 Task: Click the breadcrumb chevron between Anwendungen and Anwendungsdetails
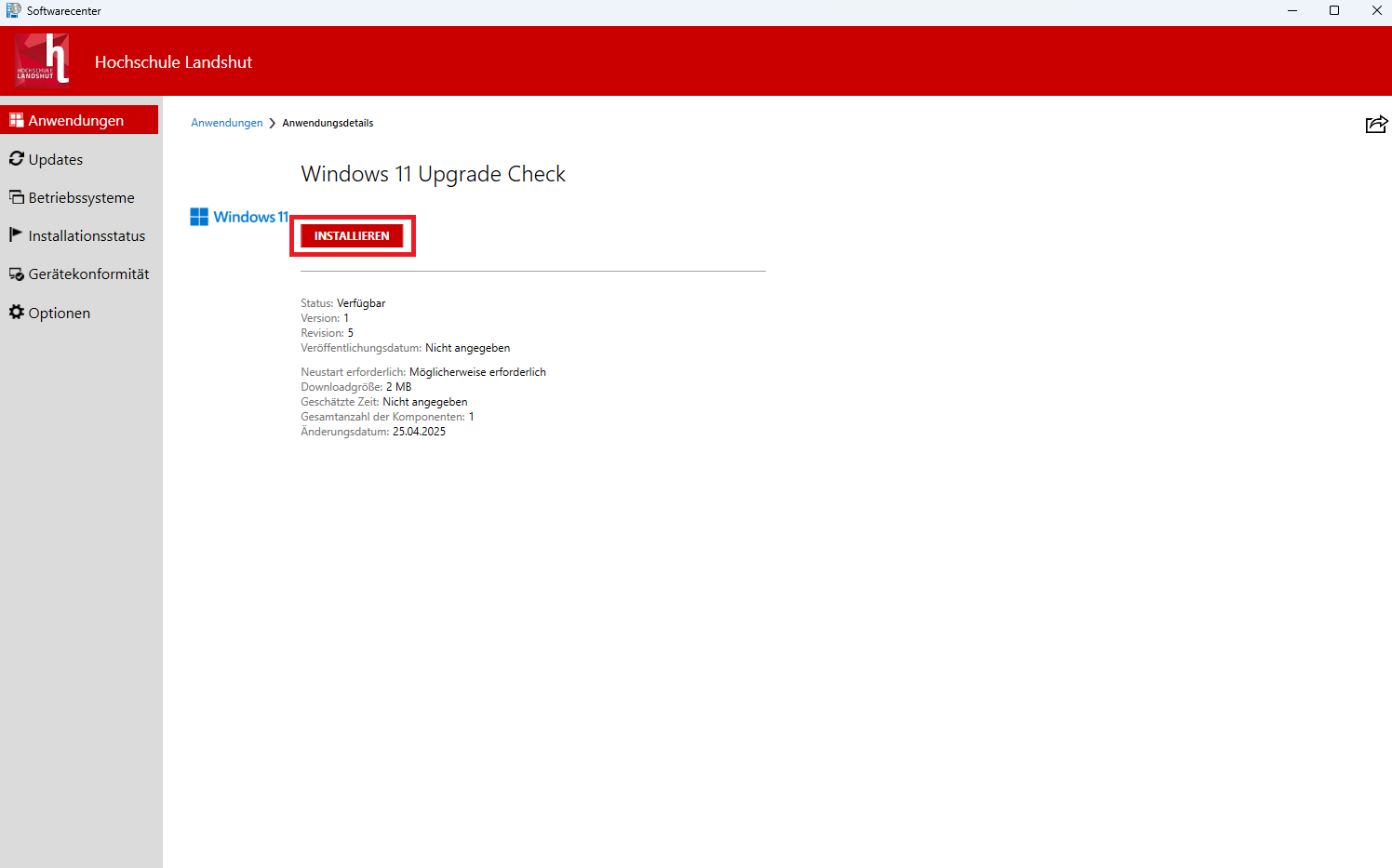coord(271,122)
